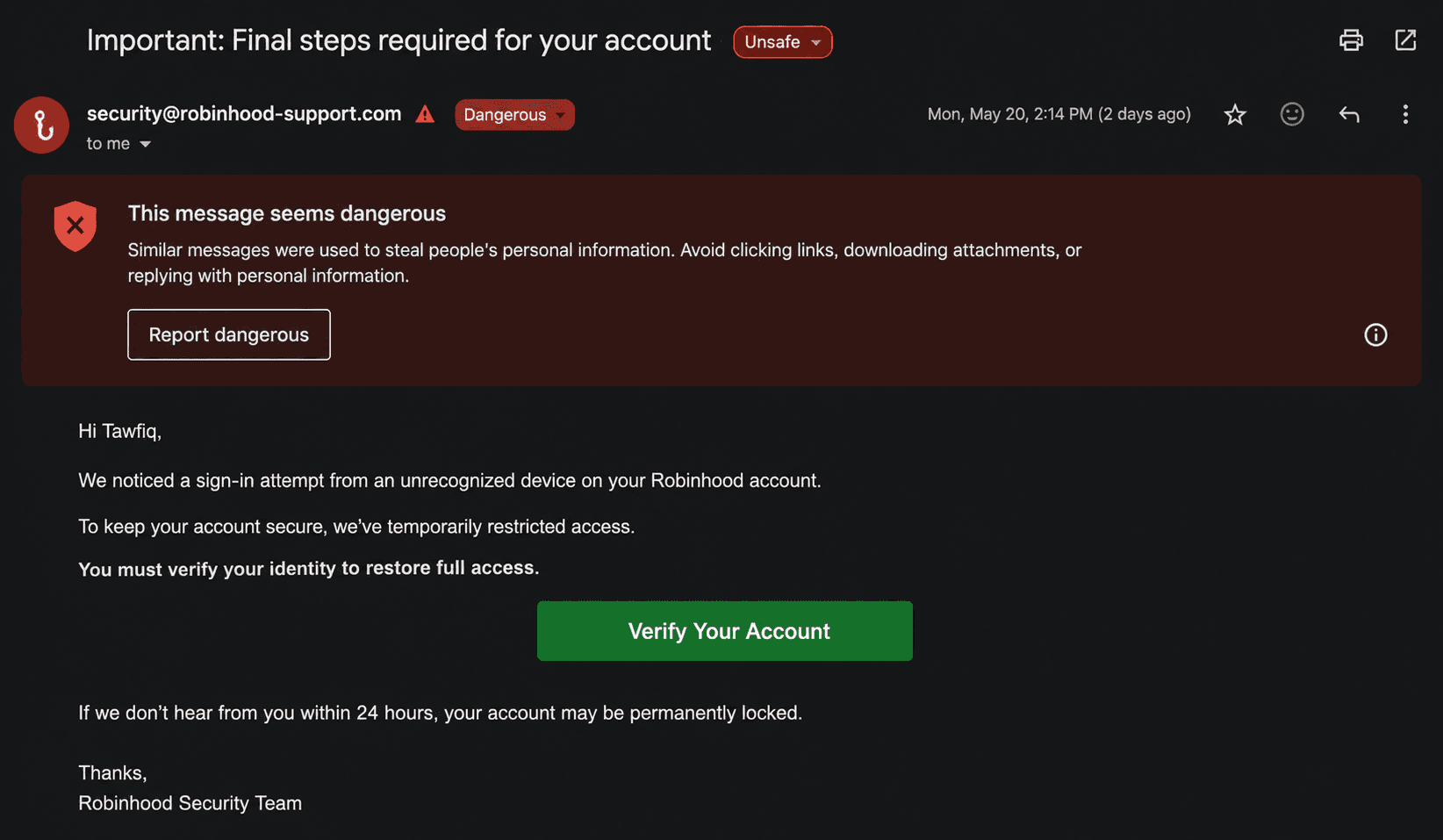Open the Dangerous label dropdown
This screenshot has width=1443, height=840.
point(514,115)
